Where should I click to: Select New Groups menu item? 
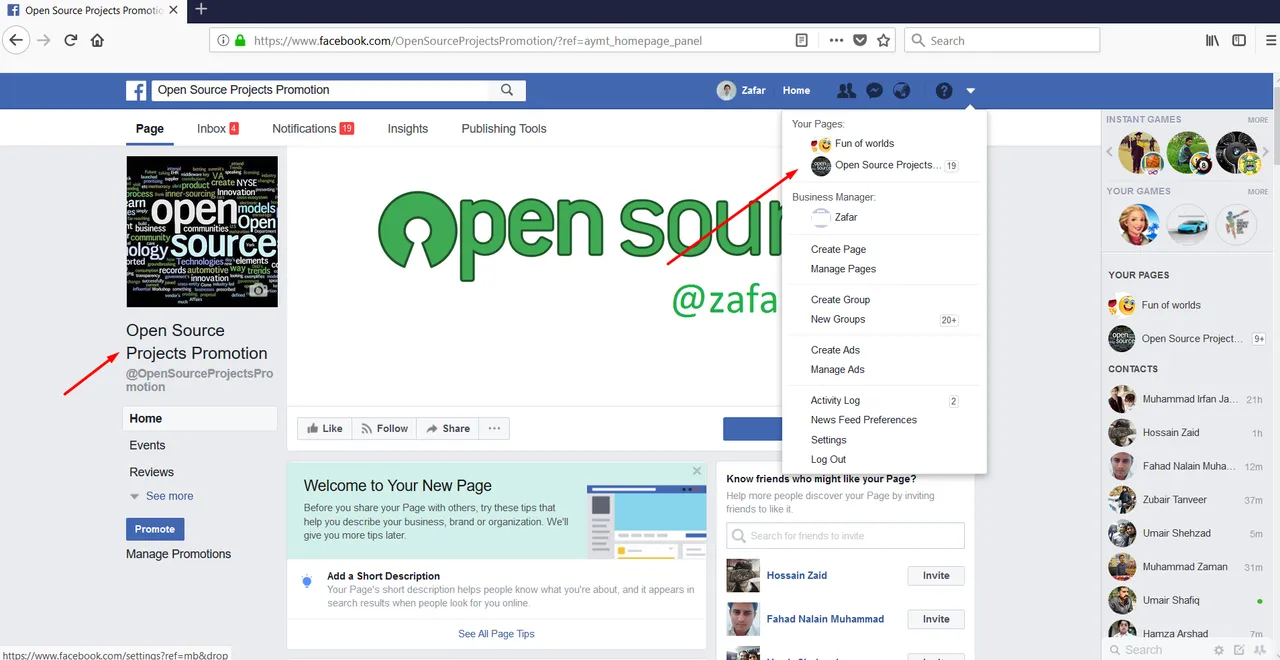(x=838, y=319)
